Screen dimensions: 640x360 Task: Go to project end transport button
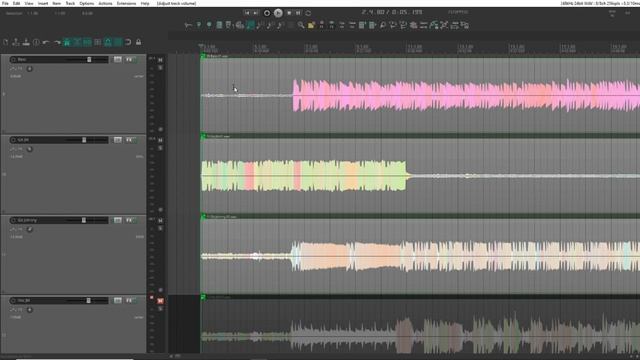coord(256,13)
